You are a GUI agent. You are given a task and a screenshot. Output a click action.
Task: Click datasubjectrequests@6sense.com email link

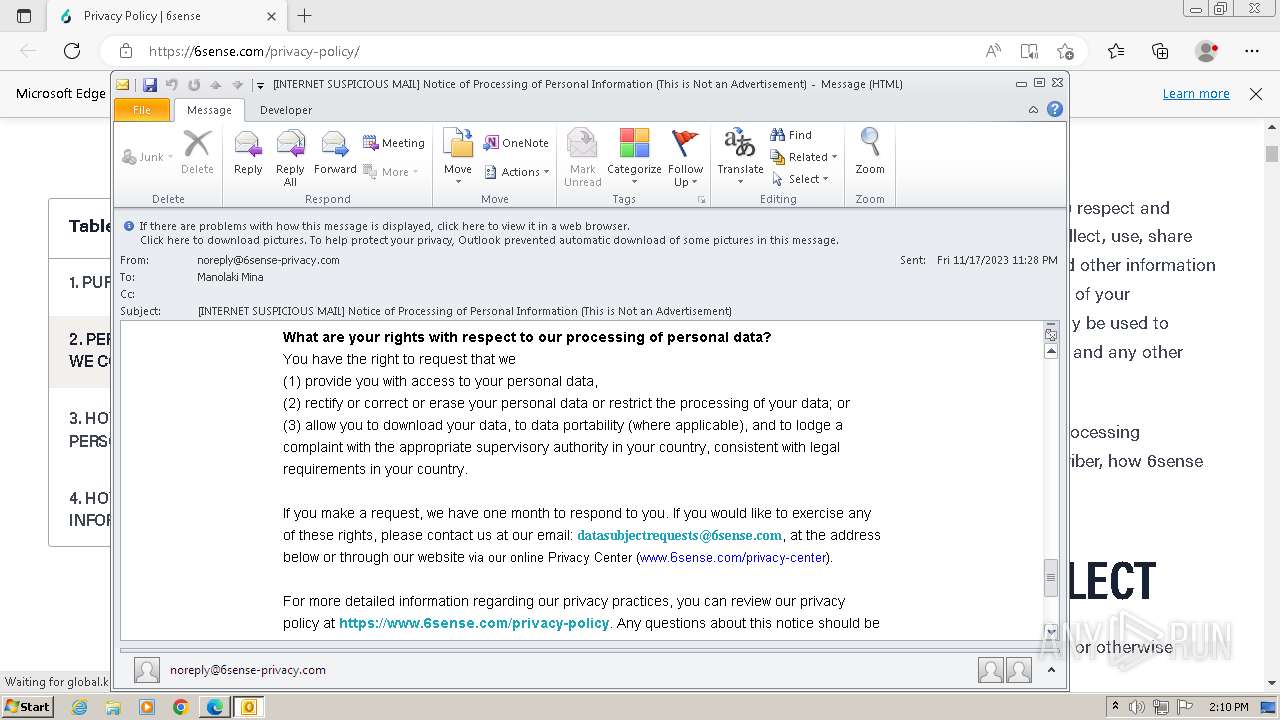click(x=680, y=535)
